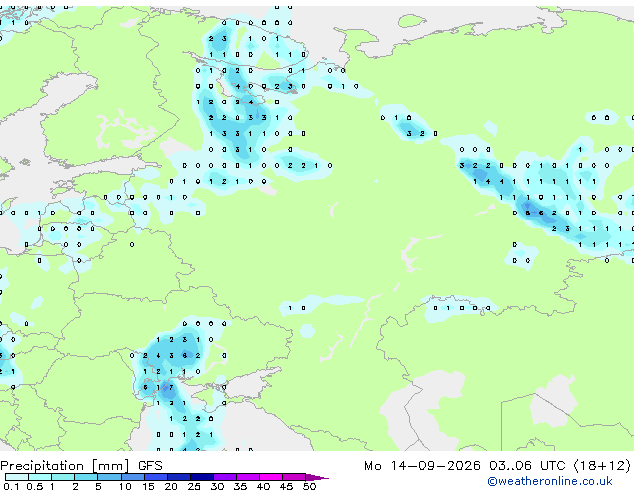The height and width of the screenshot is (490, 634).
Task: Open the weatheronline.co.uk copyright link
Action: tap(550, 481)
